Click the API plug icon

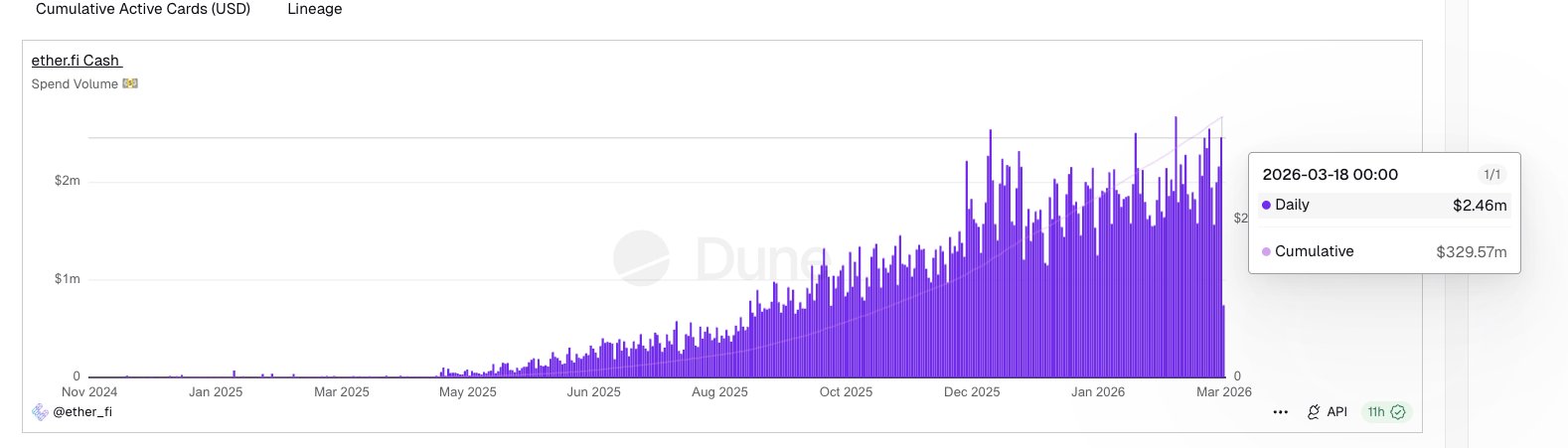click(1314, 412)
